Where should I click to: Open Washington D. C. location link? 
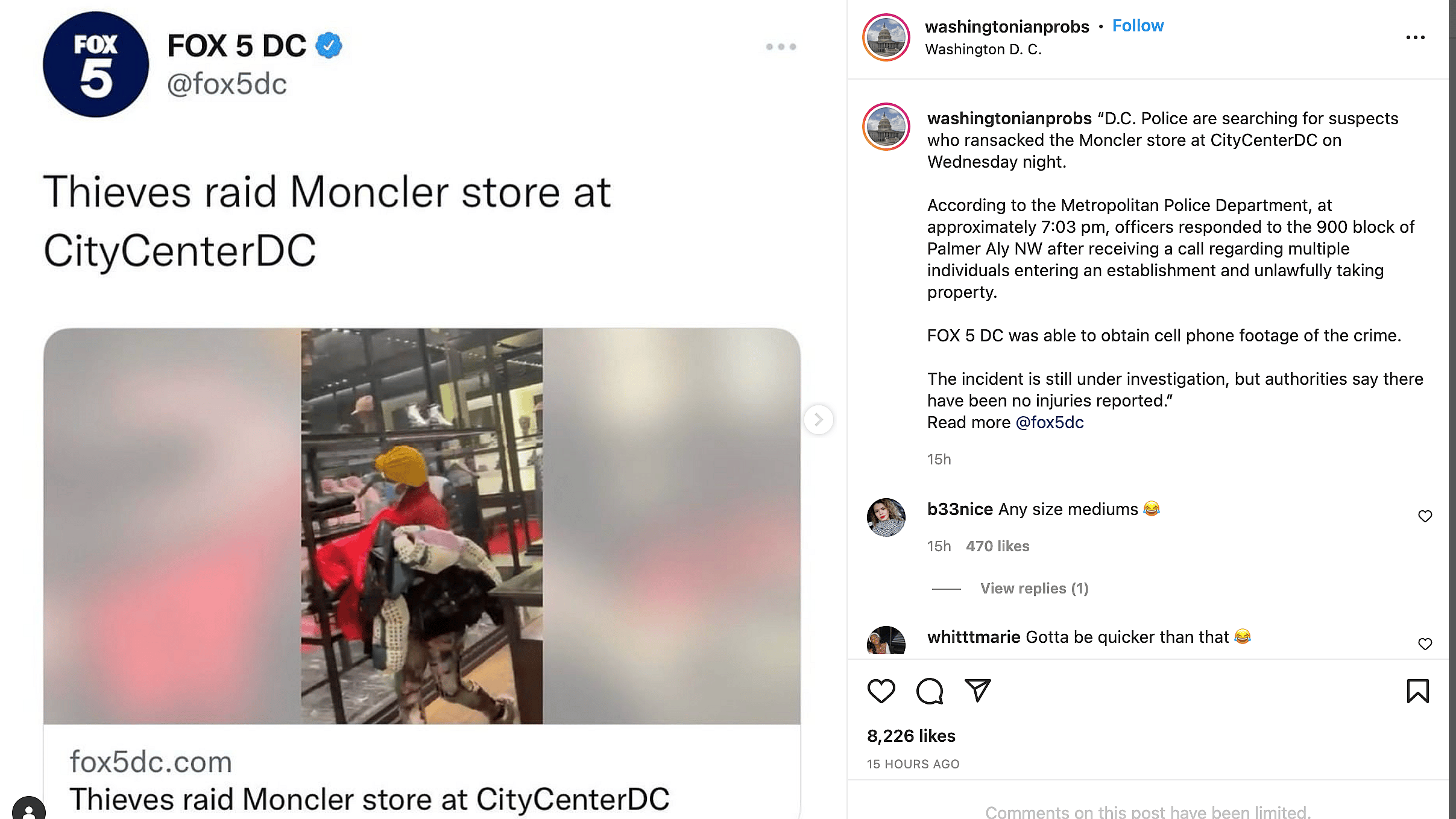pyautogui.click(x=983, y=49)
